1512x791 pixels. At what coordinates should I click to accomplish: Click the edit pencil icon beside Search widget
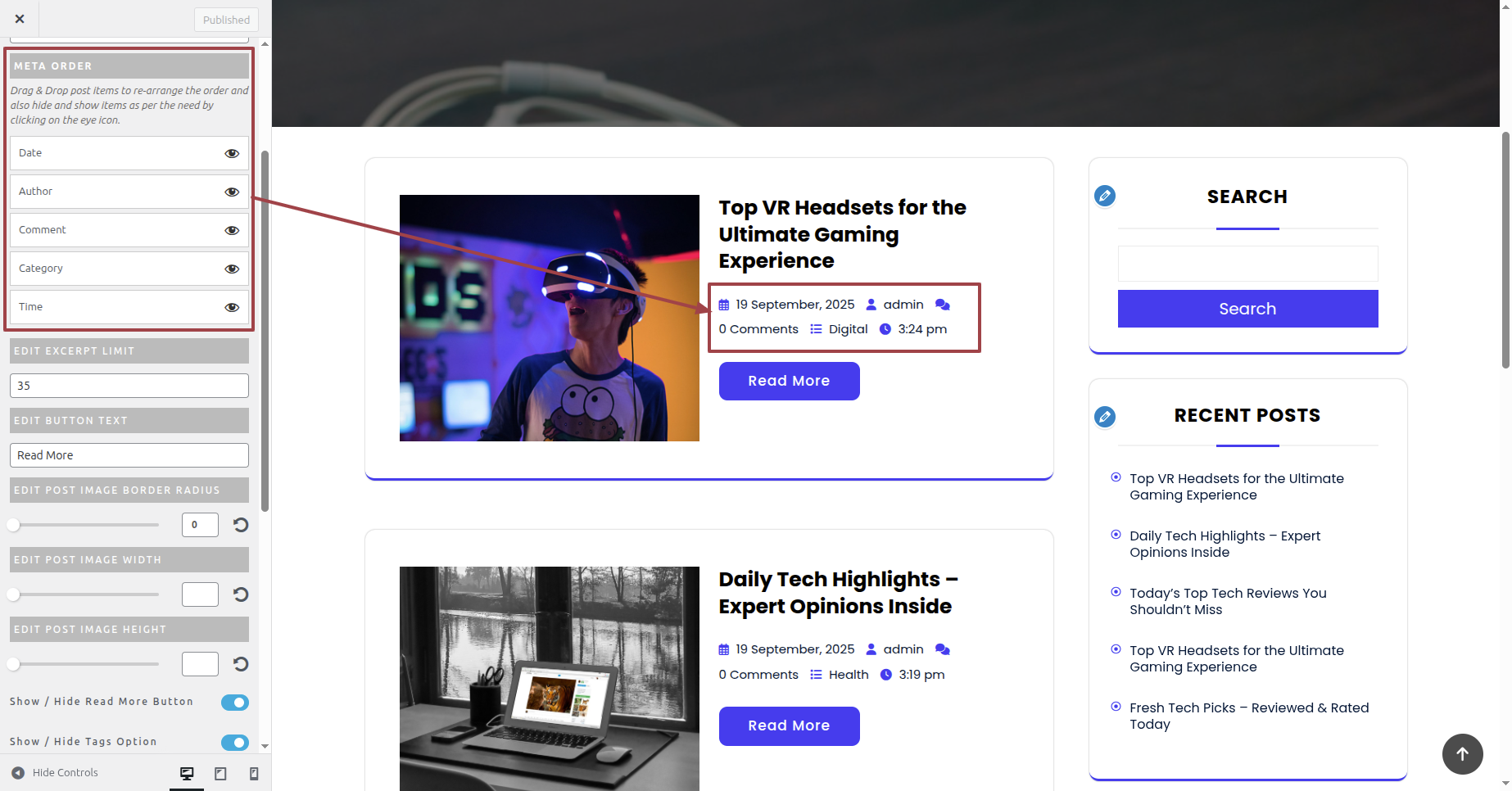coord(1105,196)
